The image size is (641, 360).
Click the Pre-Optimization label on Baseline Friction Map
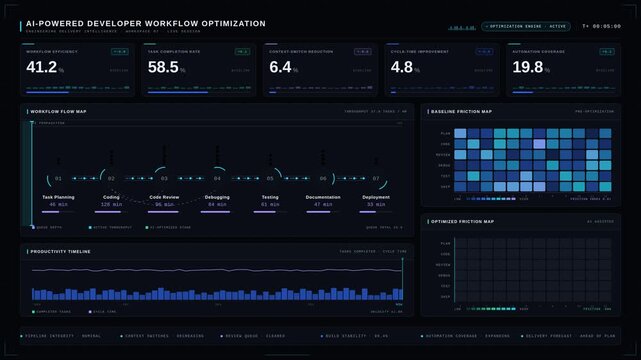(594, 112)
